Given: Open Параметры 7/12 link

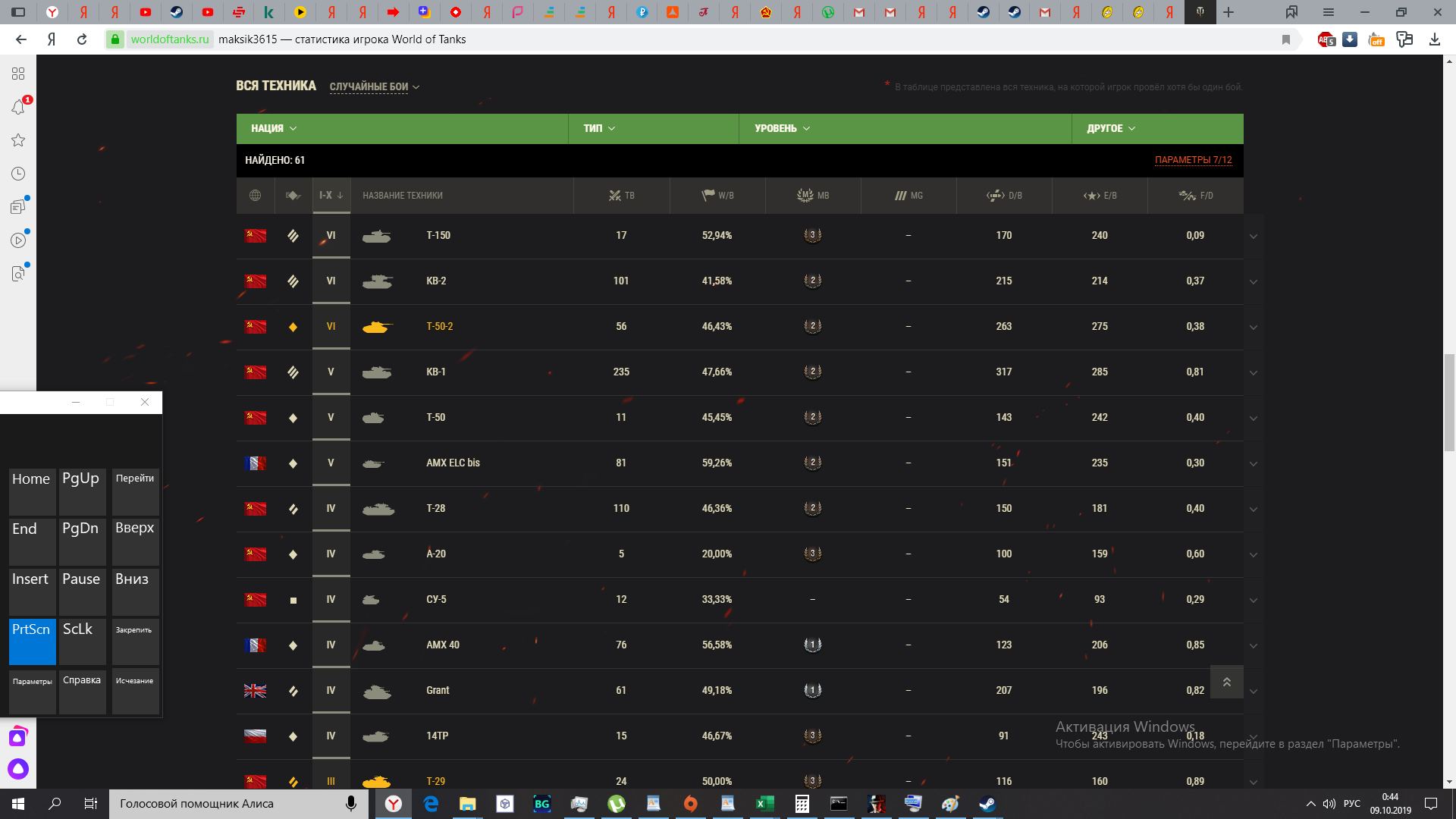Looking at the screenshot, I should (x=1193, y=160).
